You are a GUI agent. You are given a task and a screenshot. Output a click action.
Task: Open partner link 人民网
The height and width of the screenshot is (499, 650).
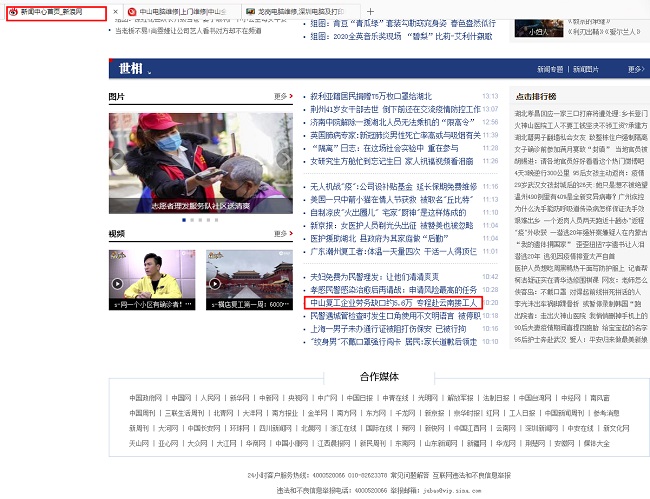[210, 398]
